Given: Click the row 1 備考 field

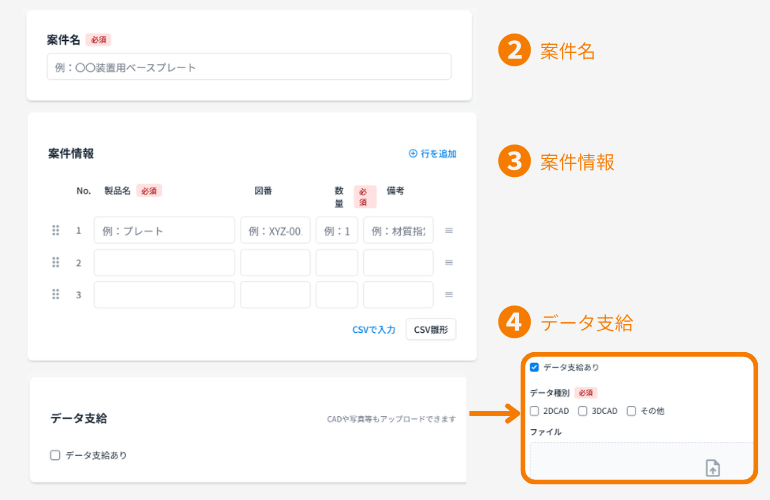Looking at the screenshot, I should [x=398, y=230].
